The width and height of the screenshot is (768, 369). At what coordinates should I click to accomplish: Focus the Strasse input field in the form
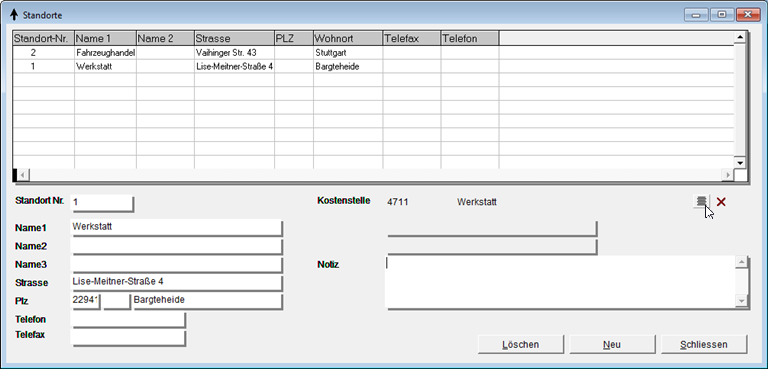click(176, 283)
